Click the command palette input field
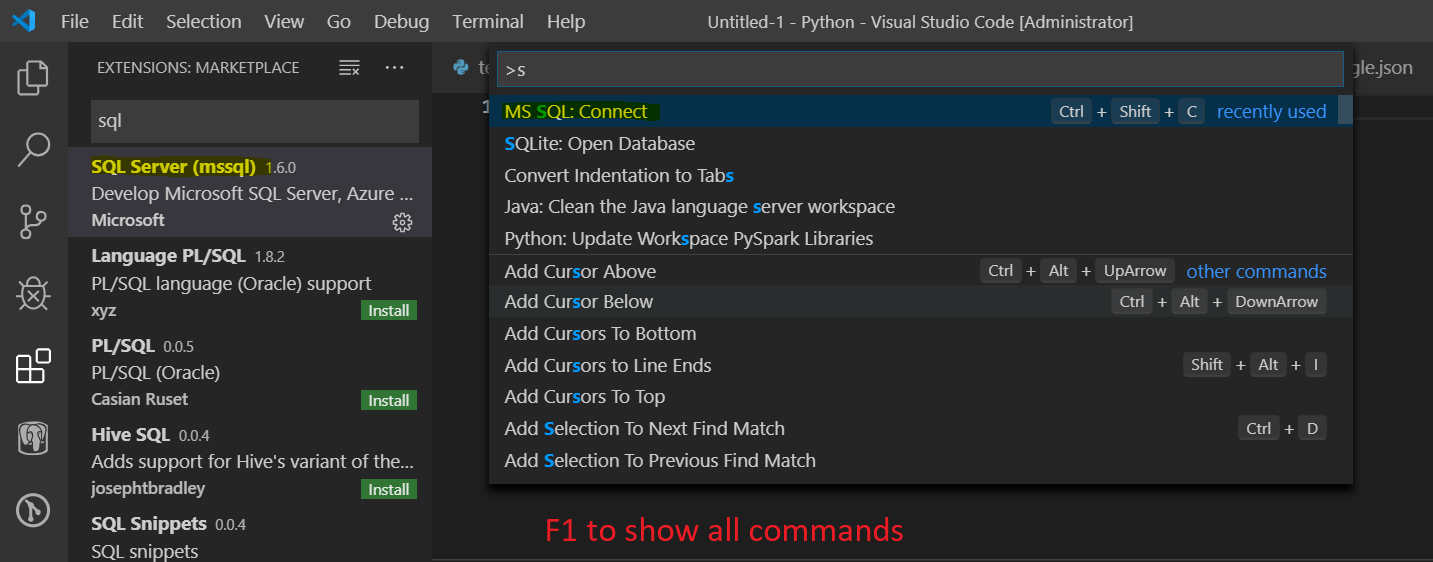The height and width of the screenshot is (562, 1433). pyautogui.click(x=920, y=70)
